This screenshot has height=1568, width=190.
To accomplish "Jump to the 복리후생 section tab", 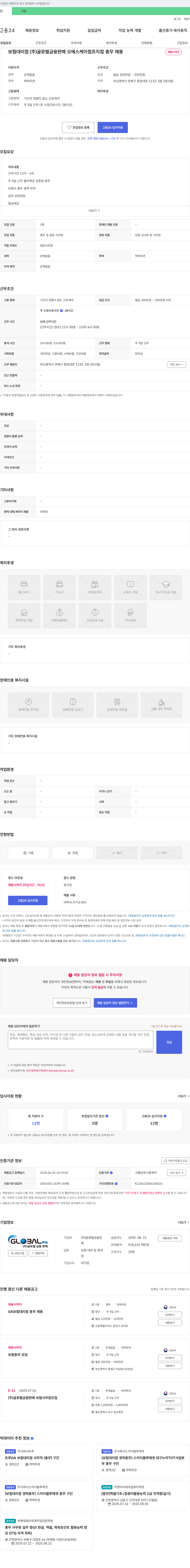I will [111, 43].
